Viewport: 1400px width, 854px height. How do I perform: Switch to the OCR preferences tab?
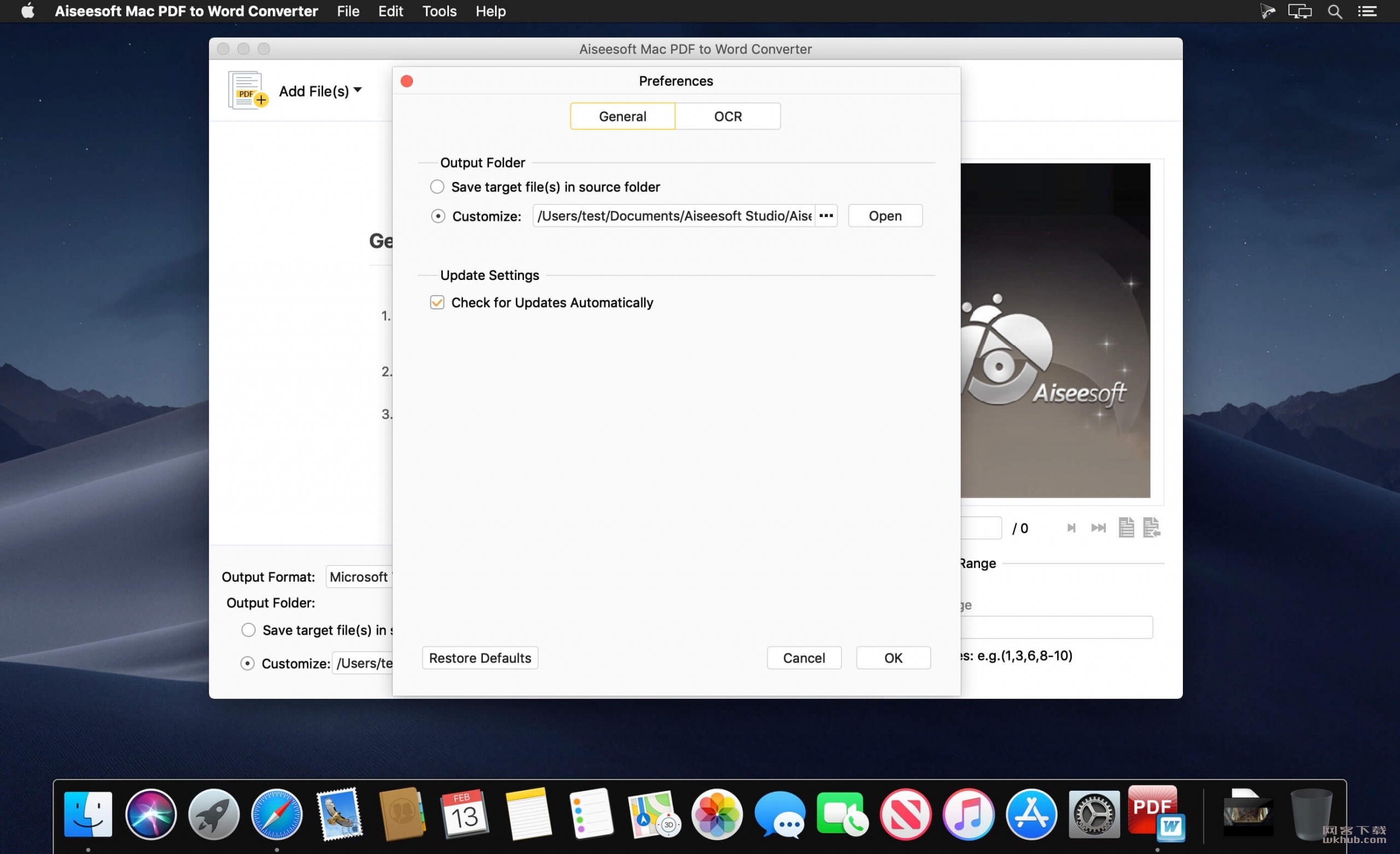coord(728,116)
